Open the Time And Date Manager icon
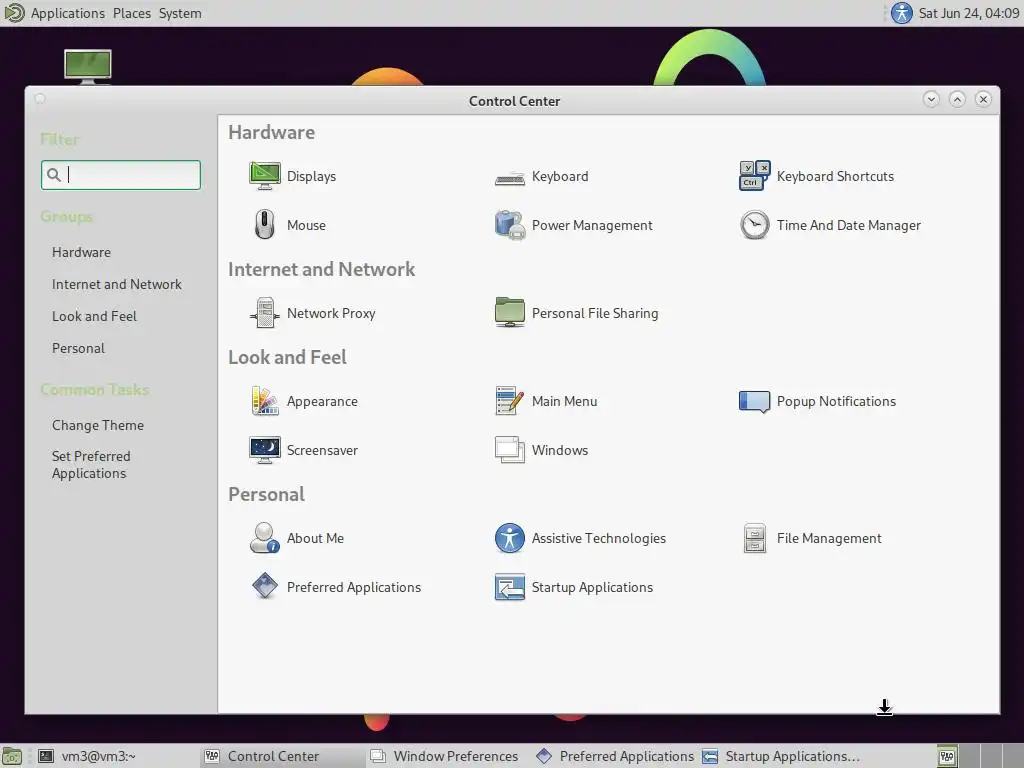Image resolution: width=1024 pixels, height=768 pixels. pos(754,225)
